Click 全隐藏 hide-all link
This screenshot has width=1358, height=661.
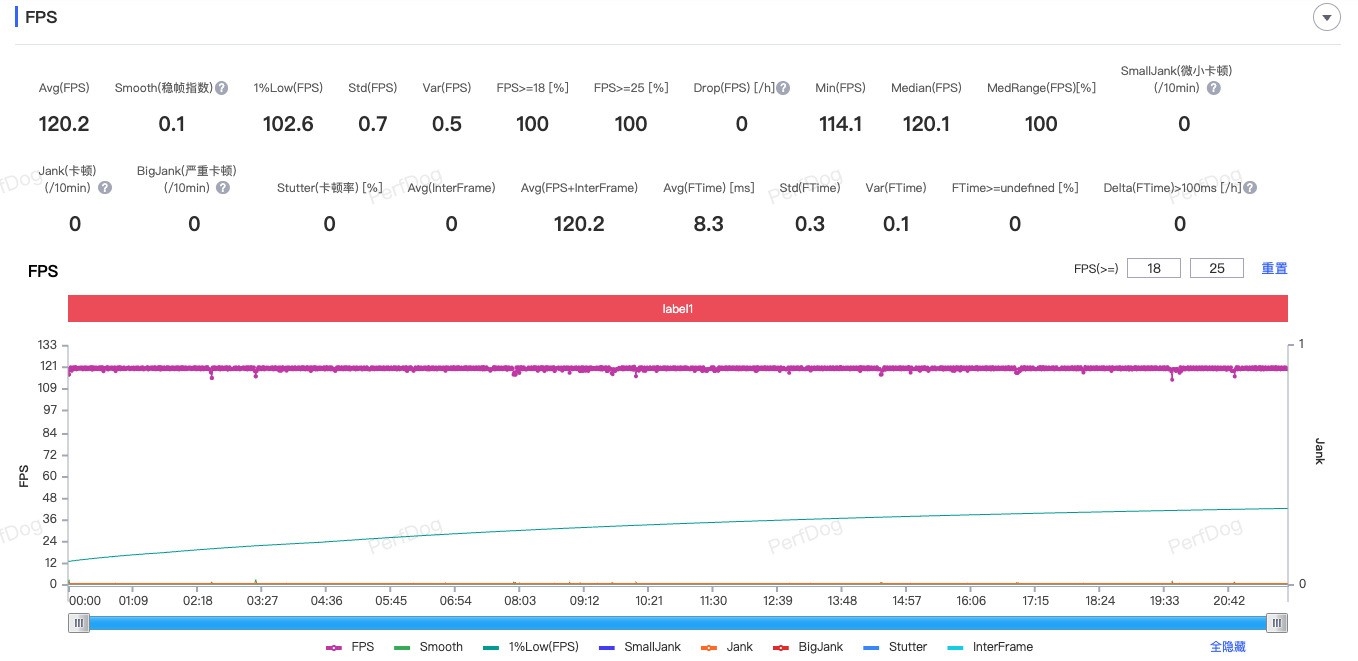[1228, 647]
